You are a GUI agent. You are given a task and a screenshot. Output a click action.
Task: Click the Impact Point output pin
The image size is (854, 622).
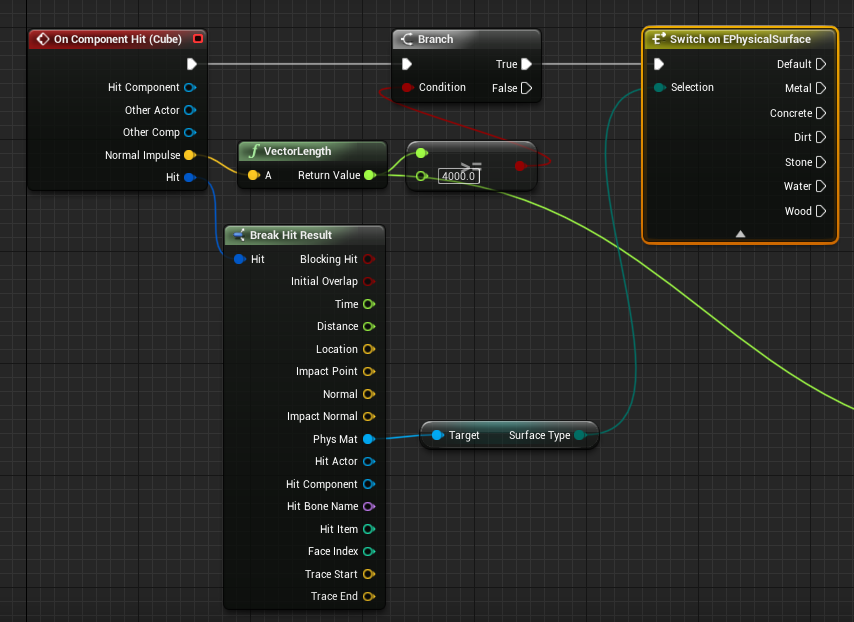tap(369, 371)
